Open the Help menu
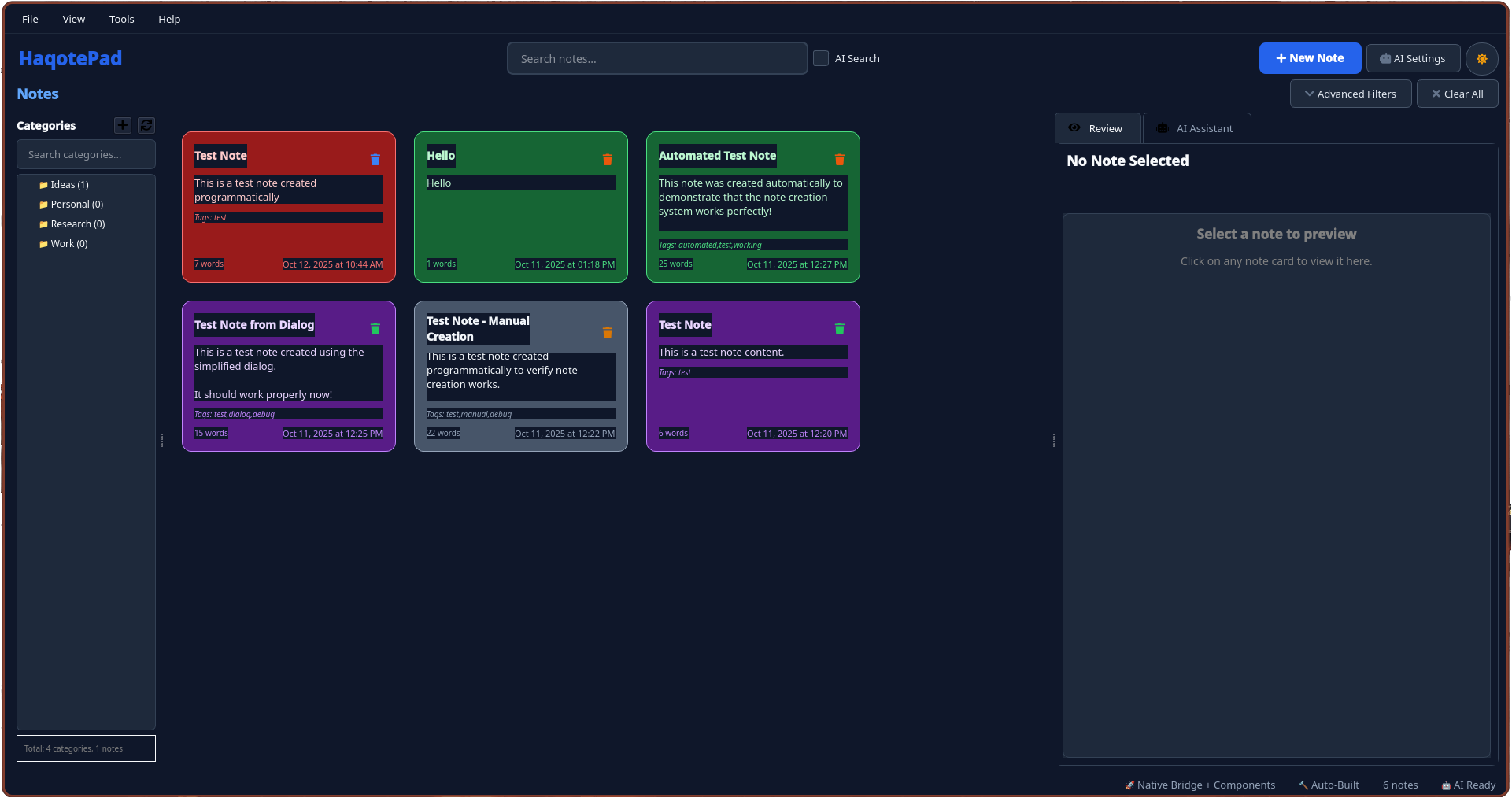 [x=168, y=19]
